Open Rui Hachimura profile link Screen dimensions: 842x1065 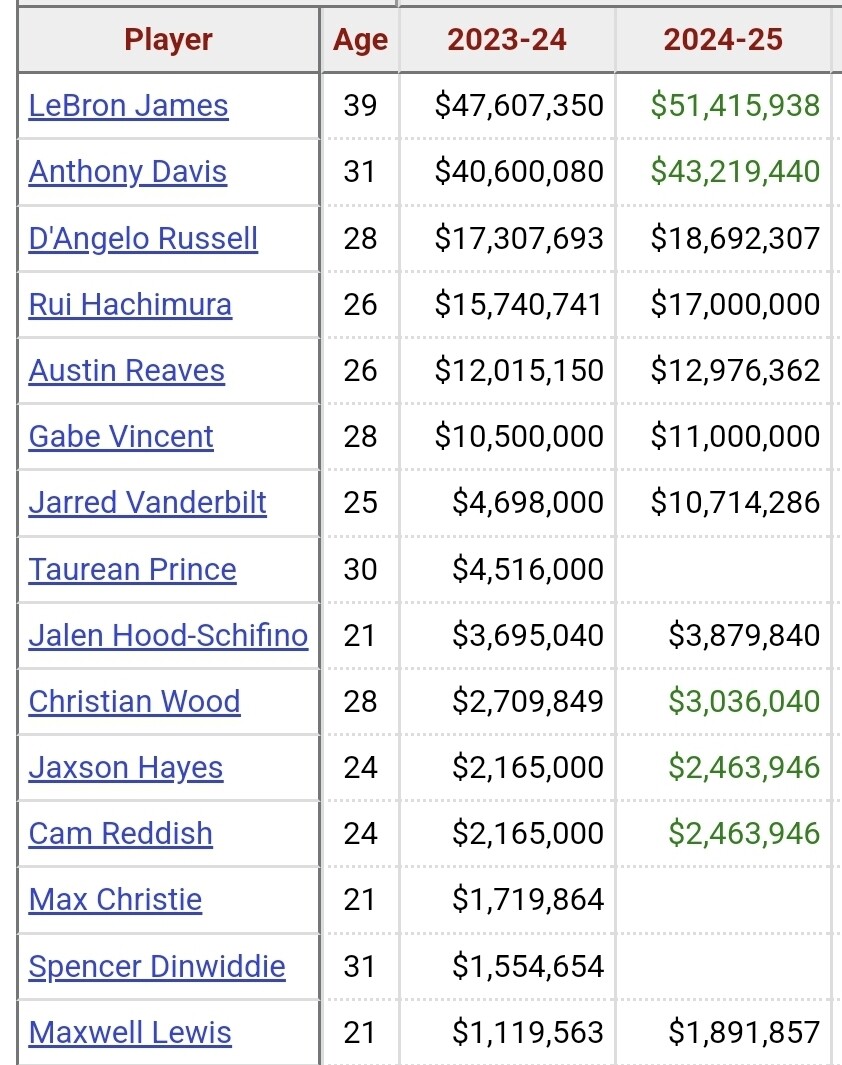[x=130, y=304]
